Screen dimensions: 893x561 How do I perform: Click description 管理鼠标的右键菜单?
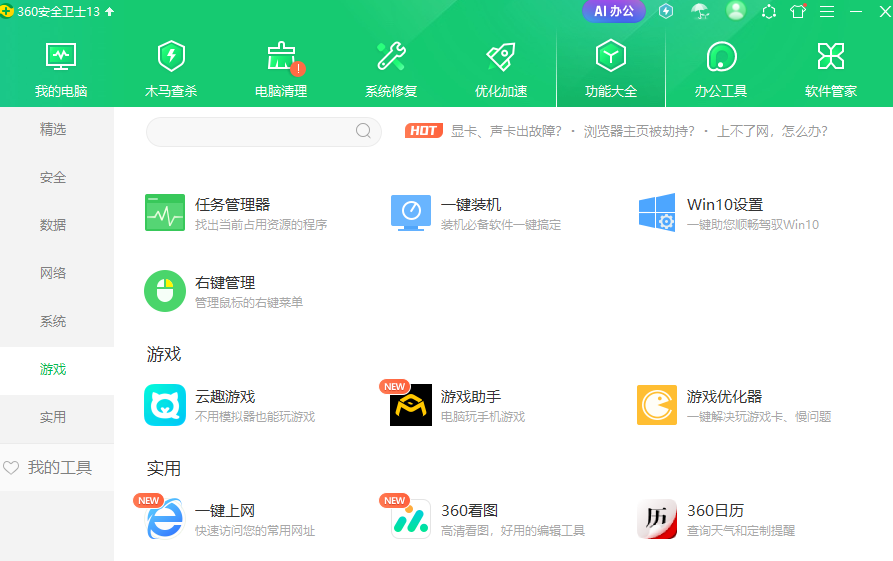[249, 303]
